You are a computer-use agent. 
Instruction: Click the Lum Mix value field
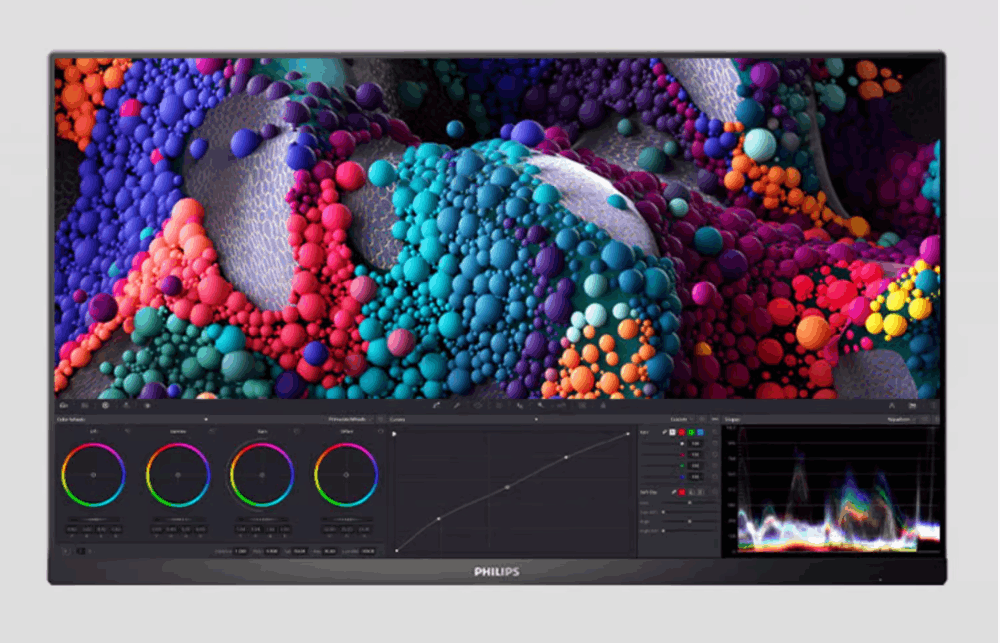368,551
